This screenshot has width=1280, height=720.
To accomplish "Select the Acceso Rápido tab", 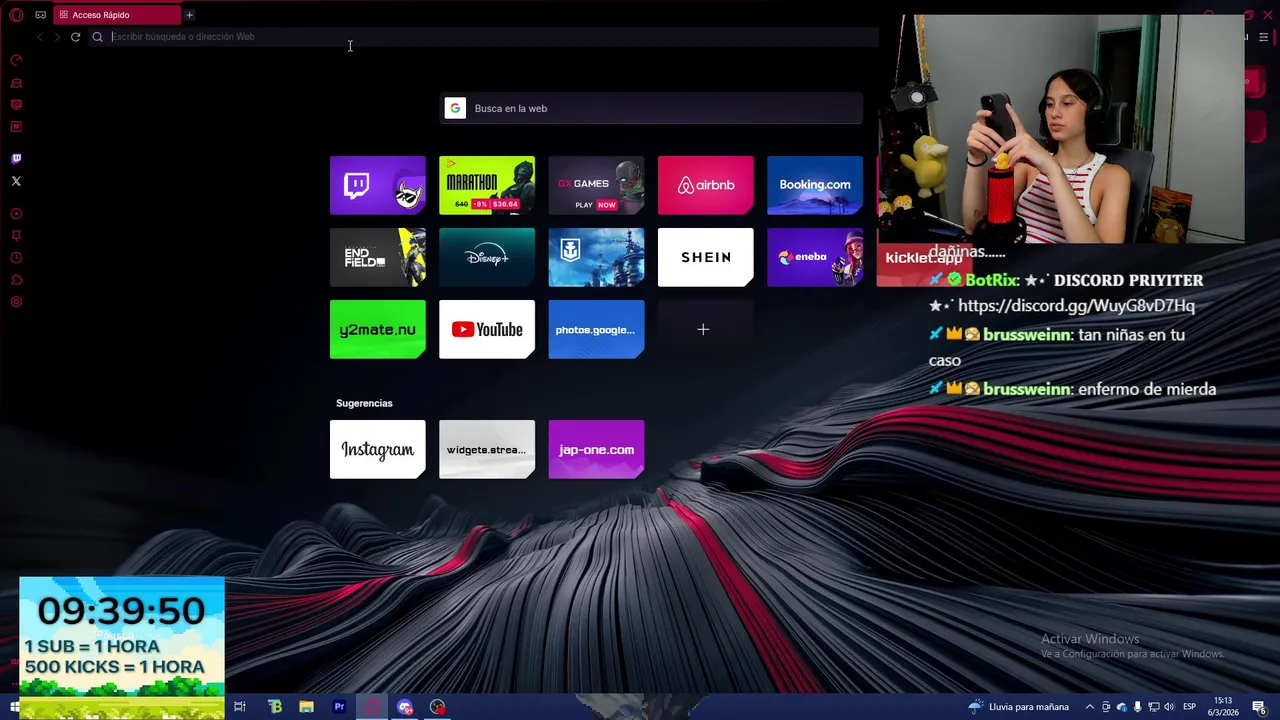I will [118, 15].
